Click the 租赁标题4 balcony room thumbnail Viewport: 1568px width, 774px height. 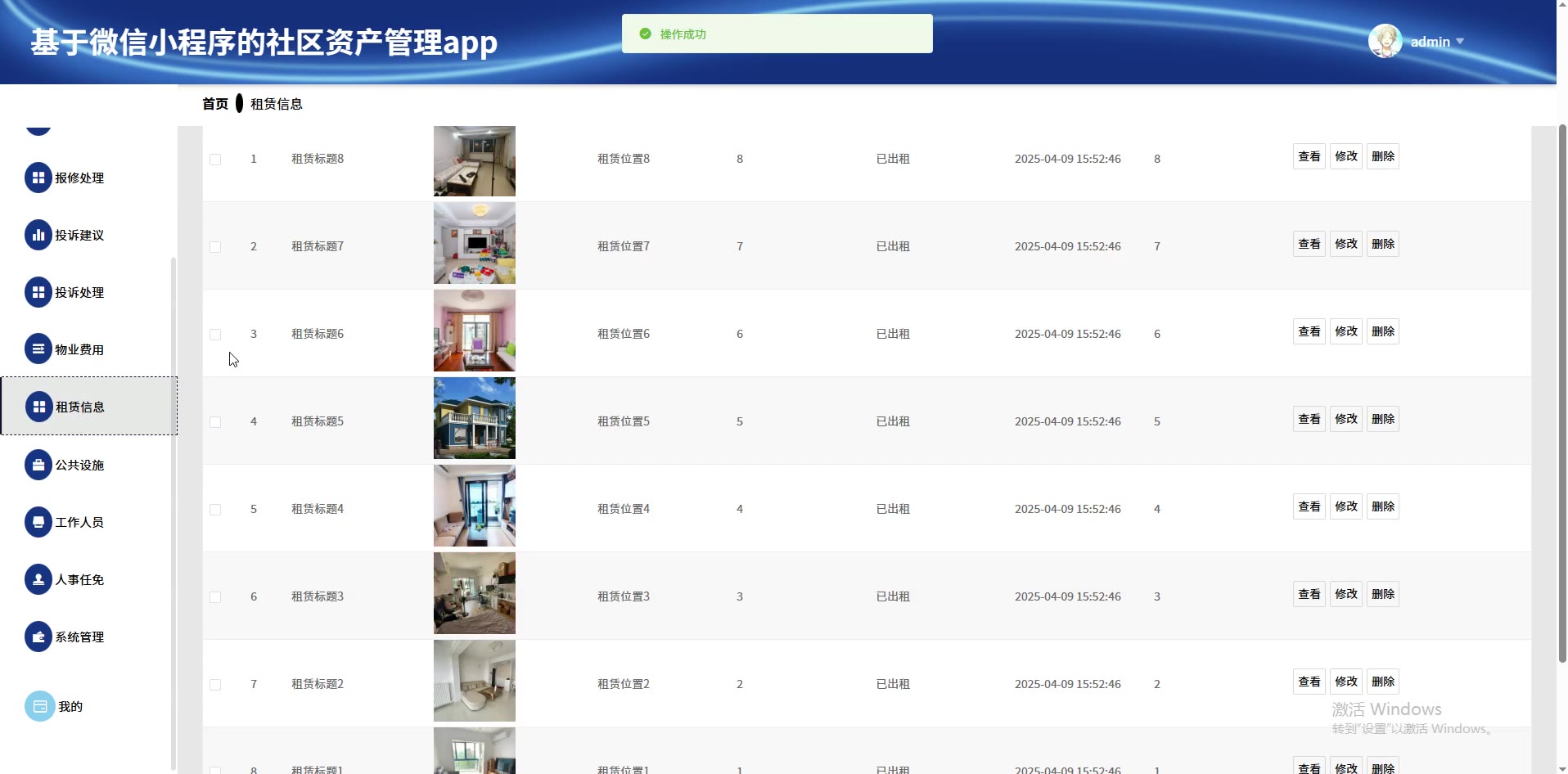click(x=475, y=506)
